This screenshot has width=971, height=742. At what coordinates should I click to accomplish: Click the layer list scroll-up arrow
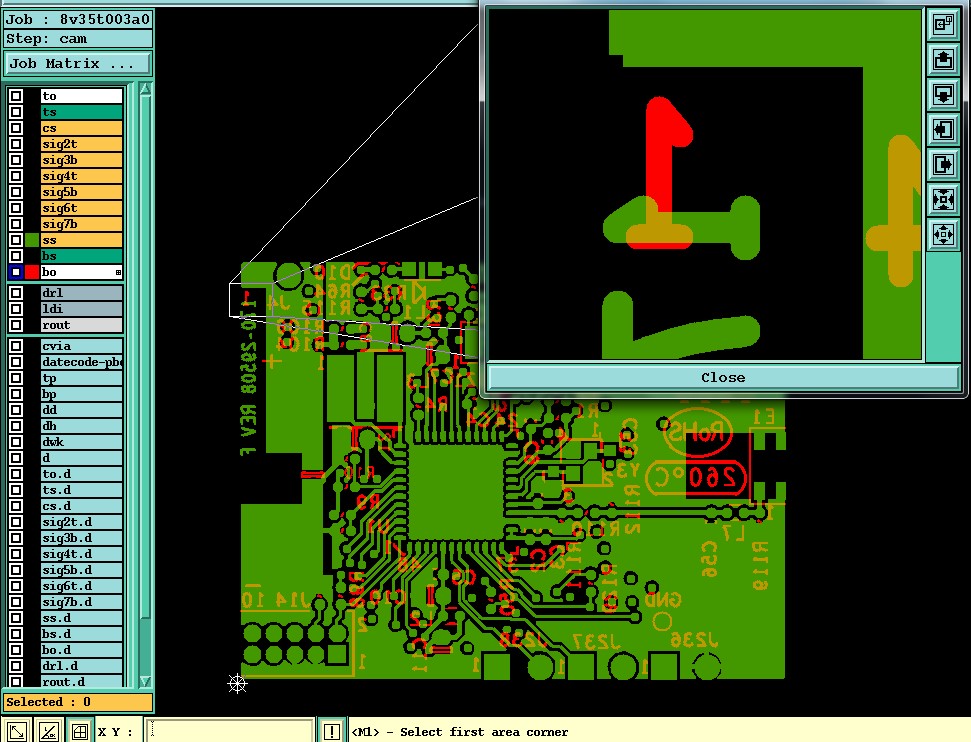[145, 89]
